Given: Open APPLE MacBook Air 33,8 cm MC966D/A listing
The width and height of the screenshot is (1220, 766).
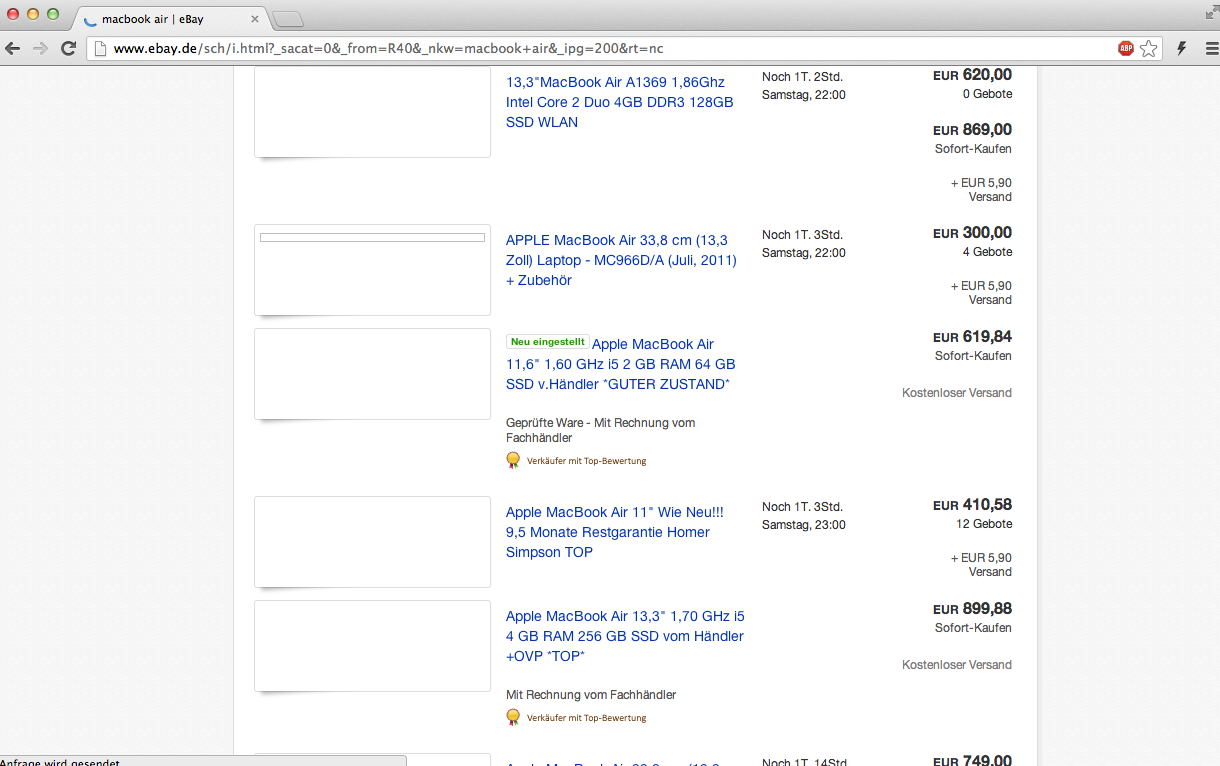Looking at the screenshot, I should [621, 260].
